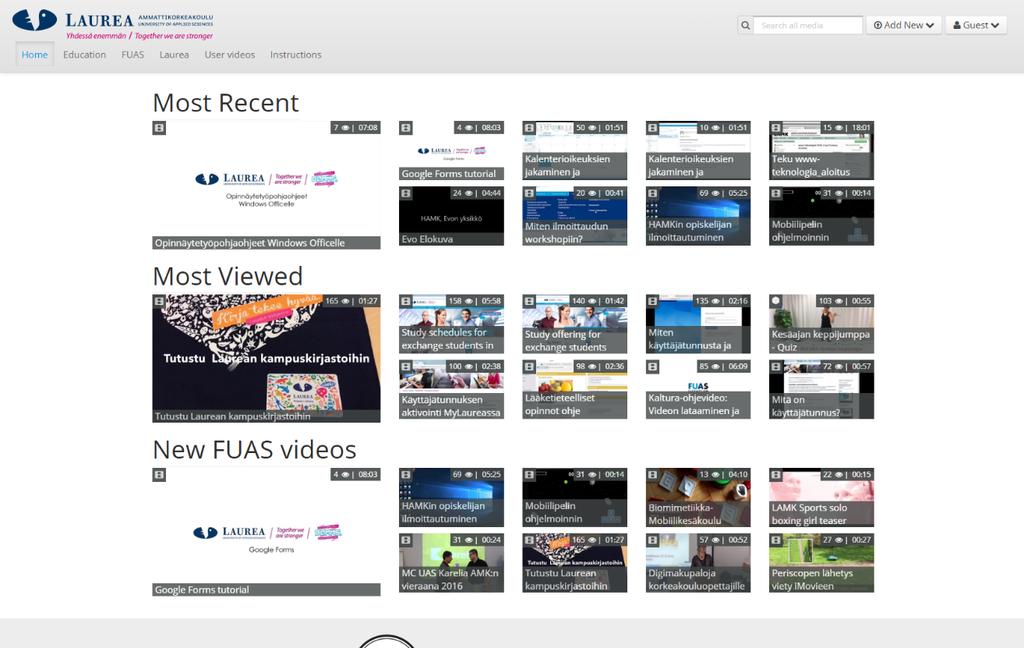Click the media icon on the Biomimetiikka-Mobiilikesäkoulu video
Screen dimensions: 1024x648
tap(652, 475)
